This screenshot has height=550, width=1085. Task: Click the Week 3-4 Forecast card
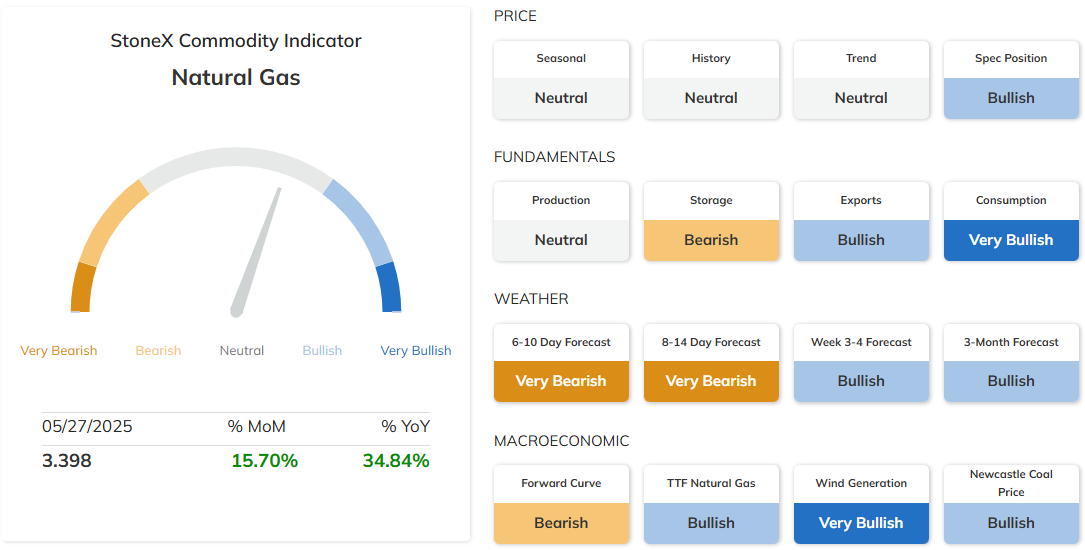tap(861, 363)
